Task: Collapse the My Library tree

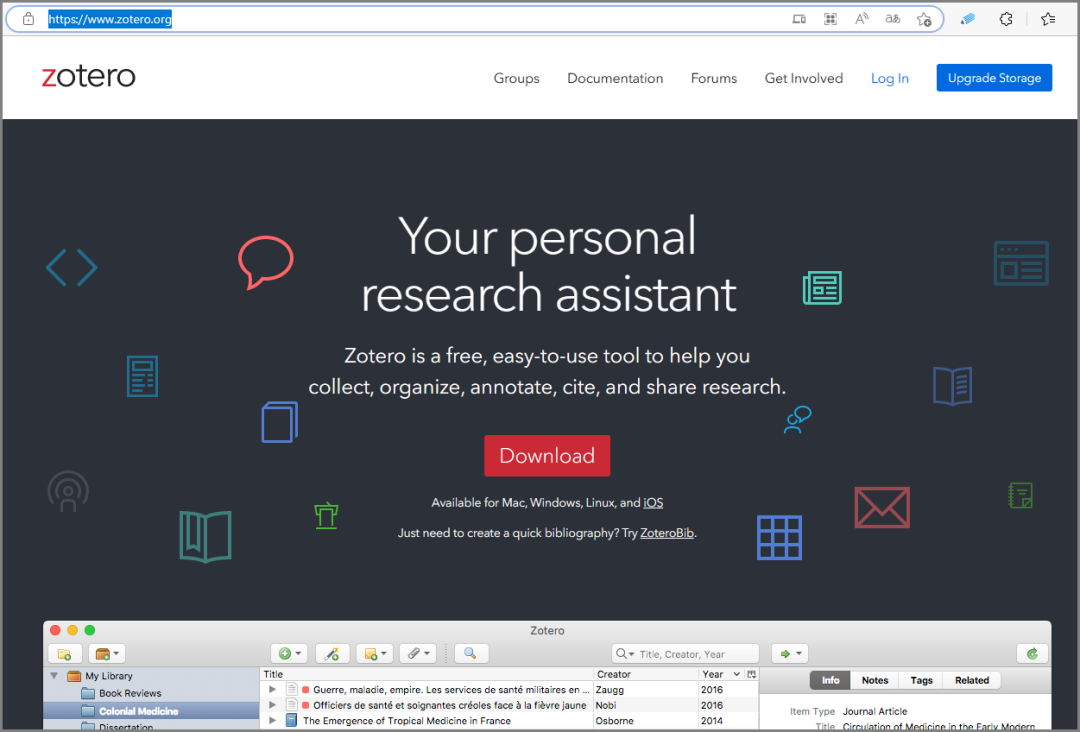Action: [x=54, y=676]
